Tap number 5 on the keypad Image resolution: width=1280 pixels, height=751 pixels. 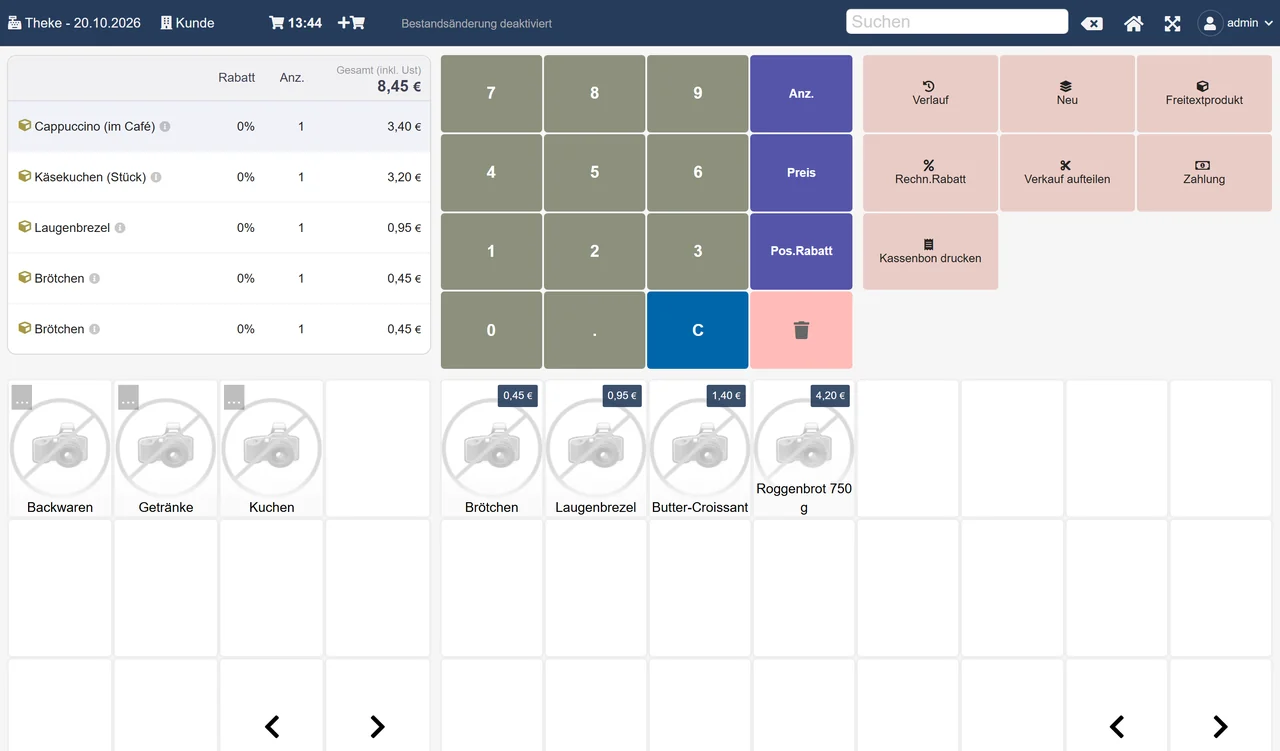tap(594, 172)
